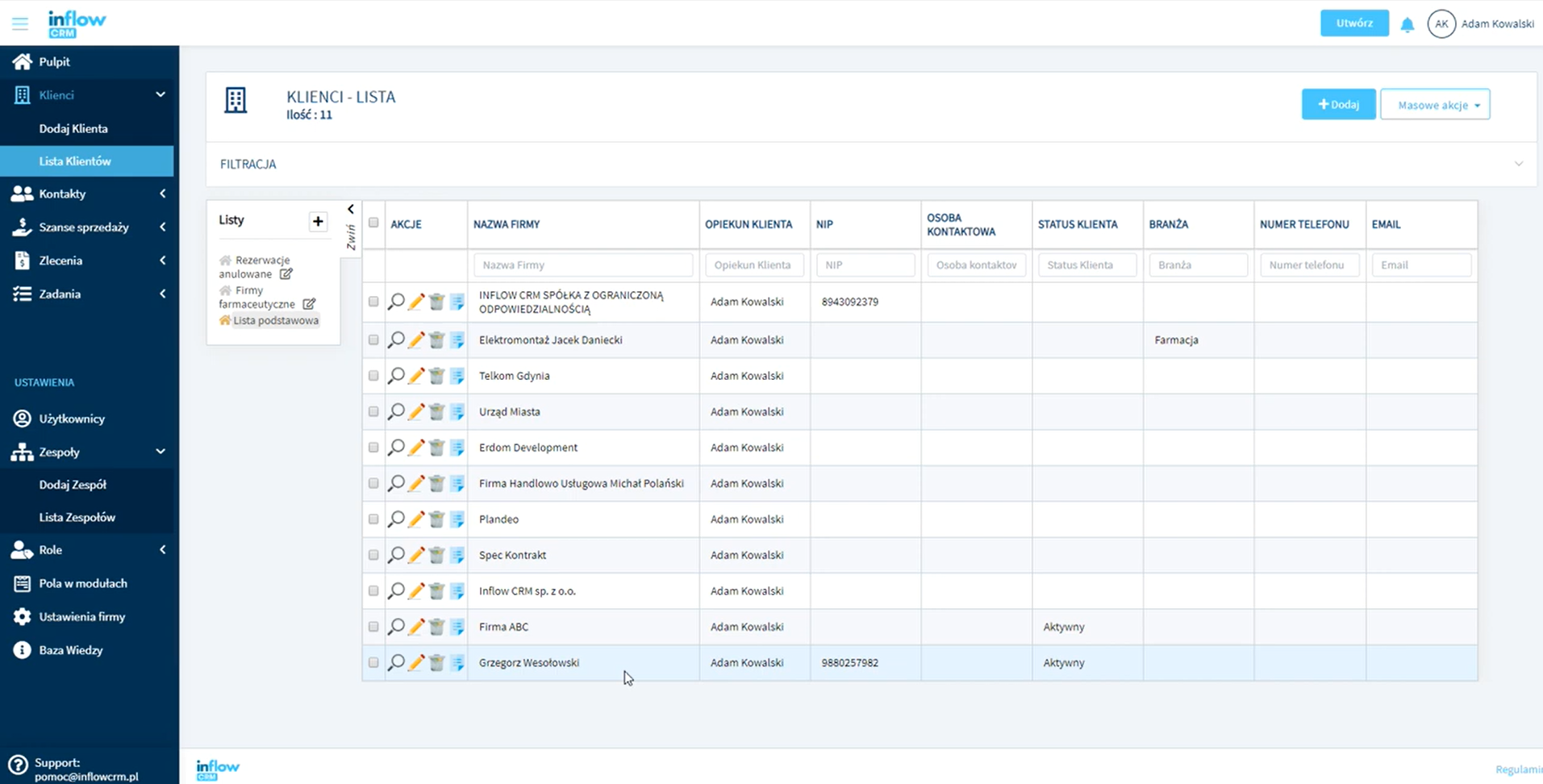Collapse the Listy side panel arrow
1543x784 pixels.
click(351, 210)
